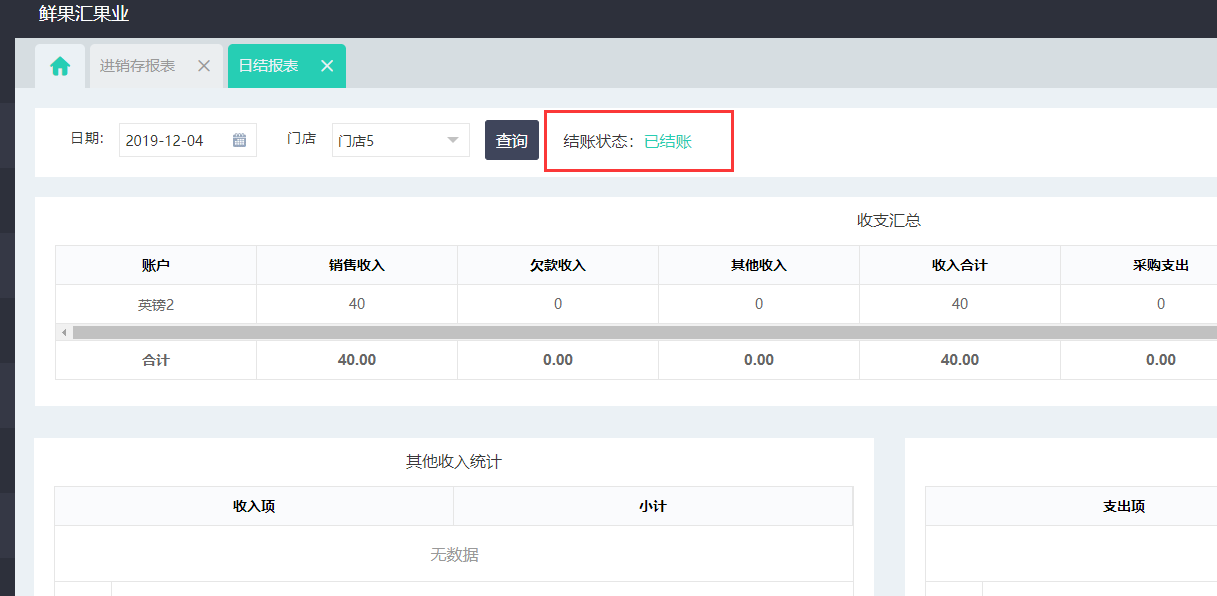Click the 其他收入统计 panel title
The height and width of the screenshot is (596, 1217).
click(x=454, y=461)
